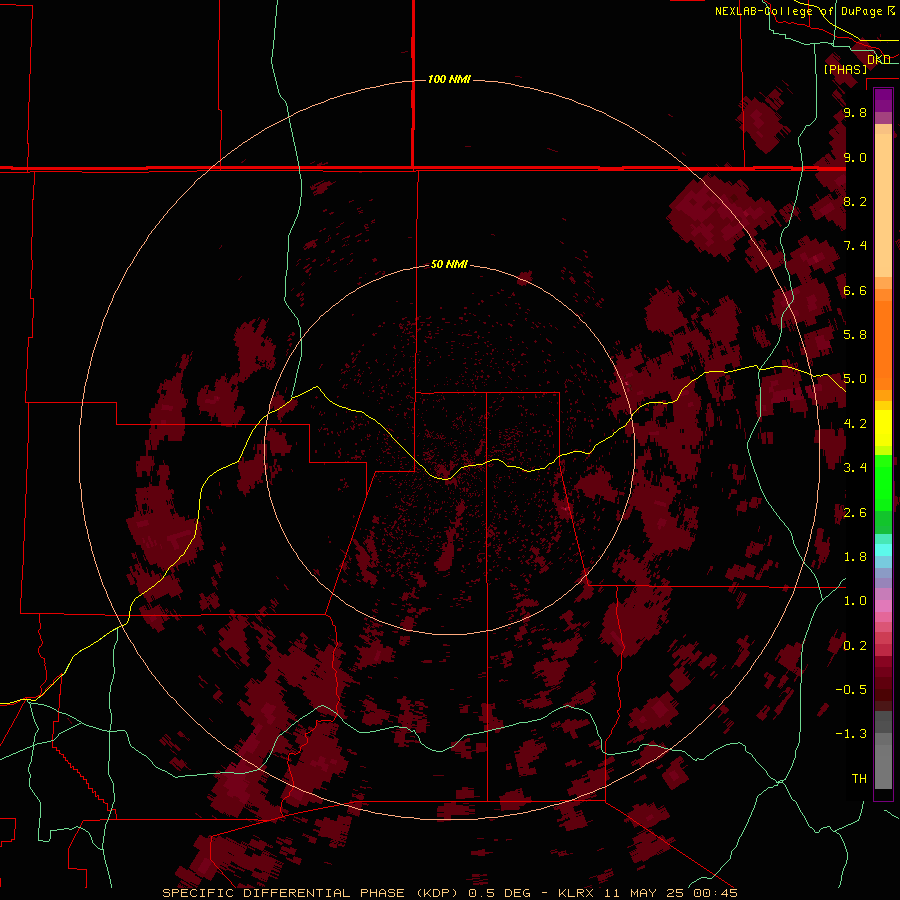Pick the bright green segment of the color bar
The width and height of the screenshot is (900, 900).
tap(883, 483)
